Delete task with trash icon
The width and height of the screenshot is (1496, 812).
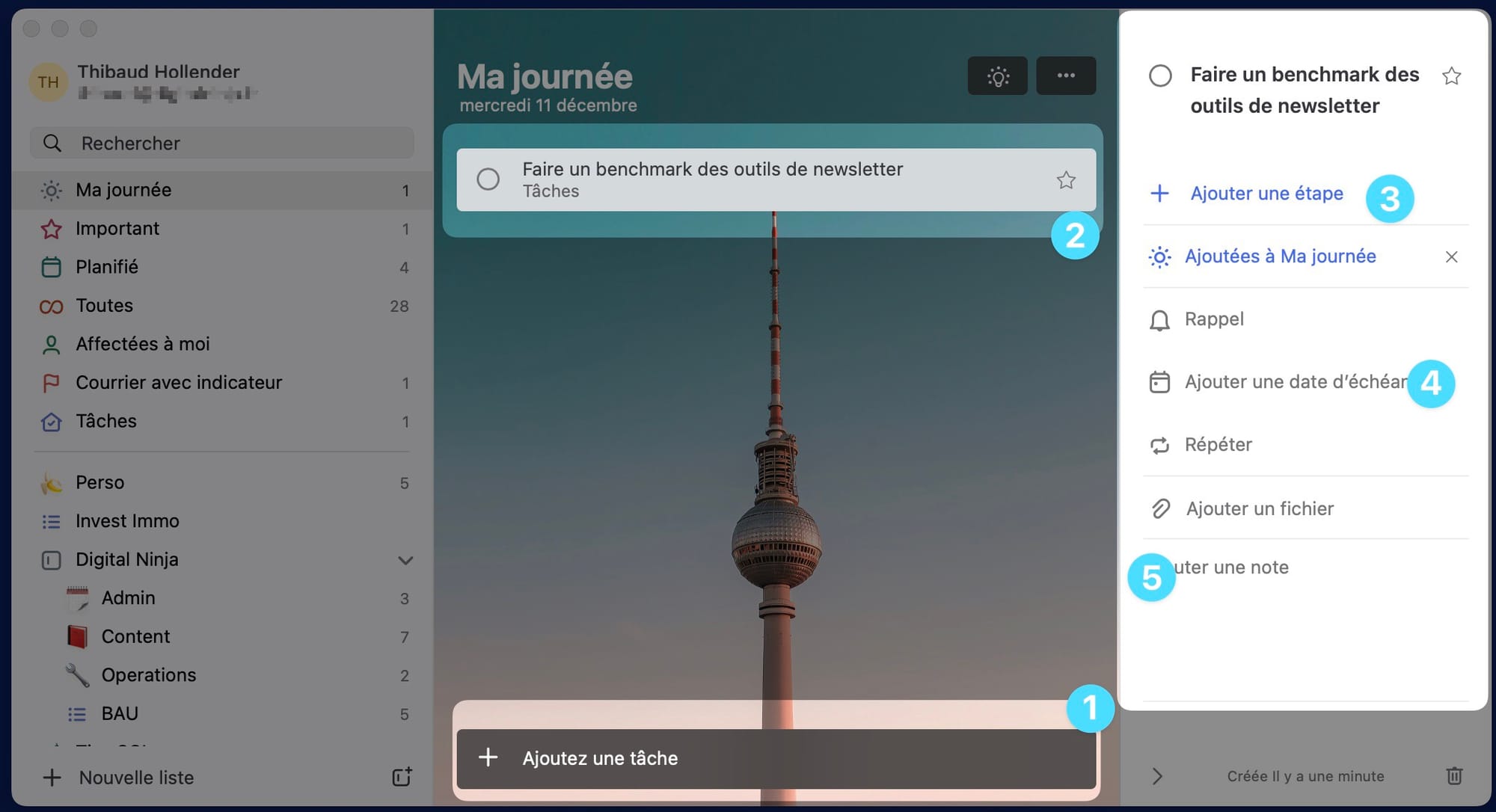tap(1454, 775)
